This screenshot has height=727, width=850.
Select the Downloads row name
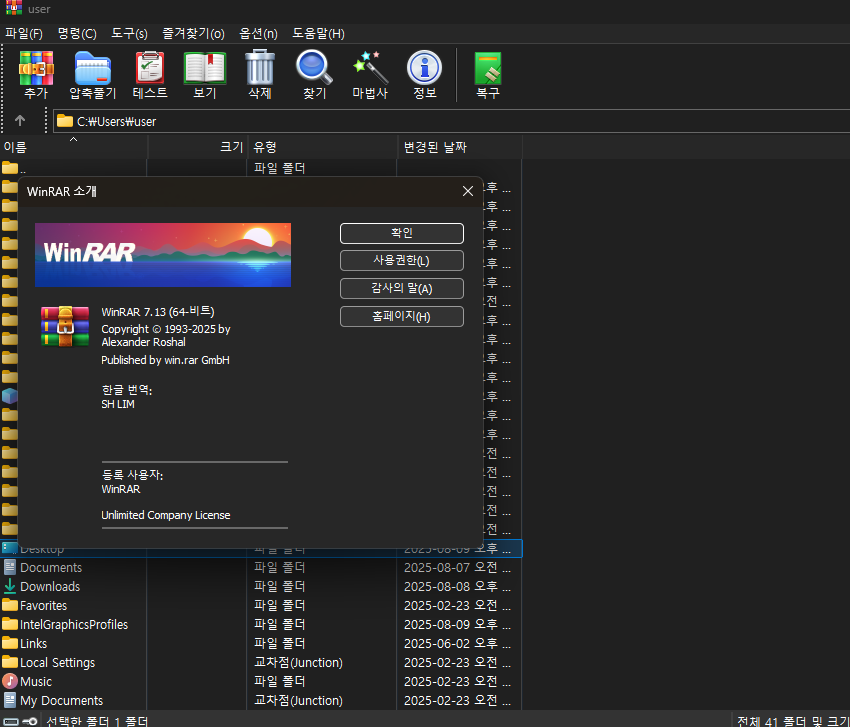tap(50, 587)
